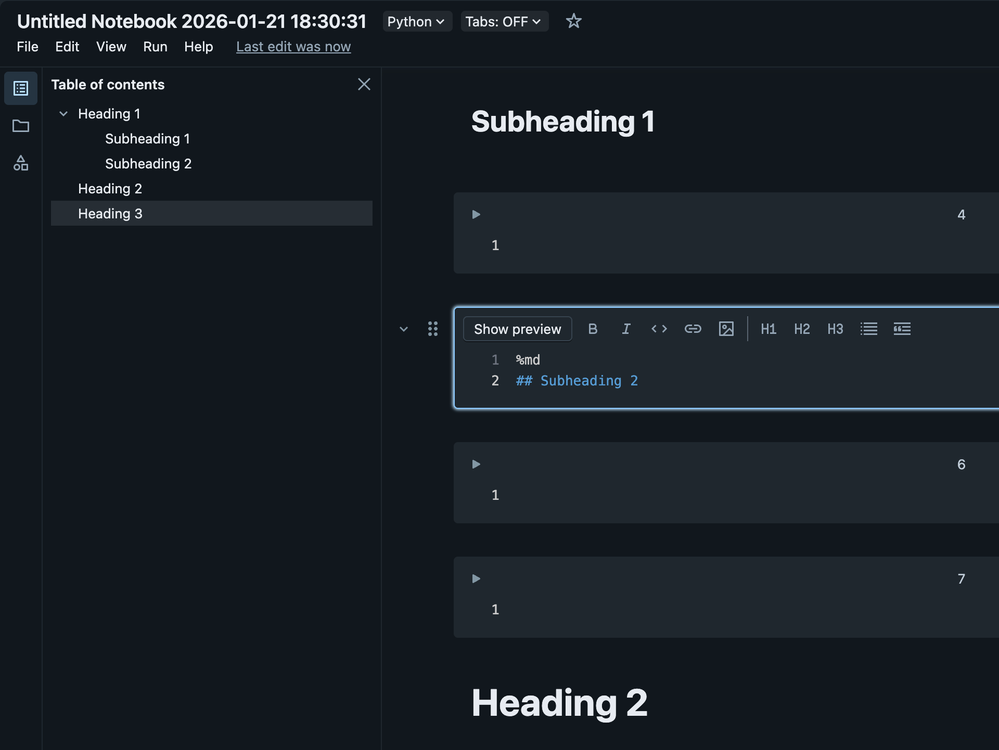The width and height of the screenshot is (999, 750).
Task: Toggle the Table of contents panel
Action: pos(20,87)
